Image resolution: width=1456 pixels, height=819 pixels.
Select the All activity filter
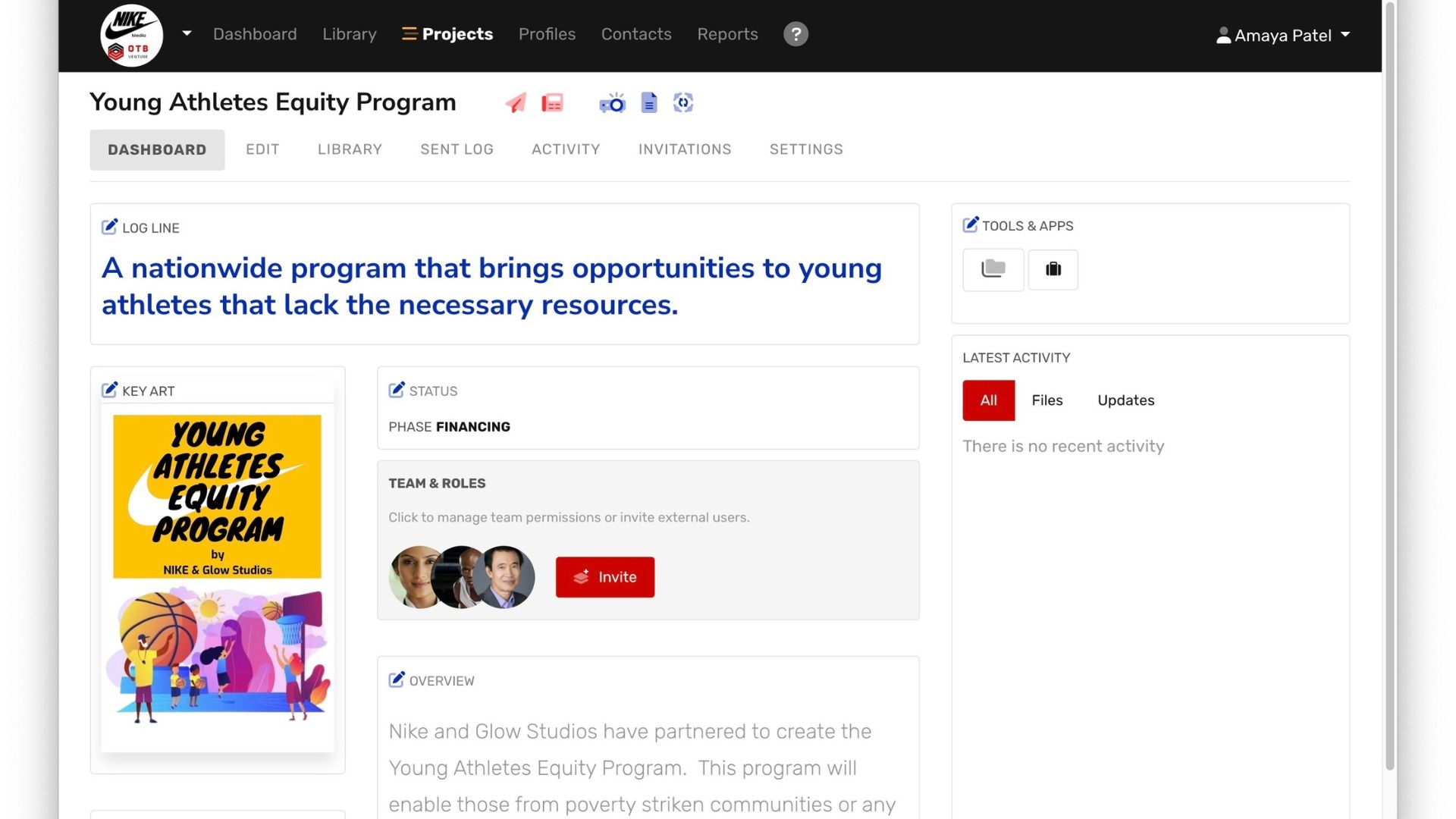[x=988, y=400]
